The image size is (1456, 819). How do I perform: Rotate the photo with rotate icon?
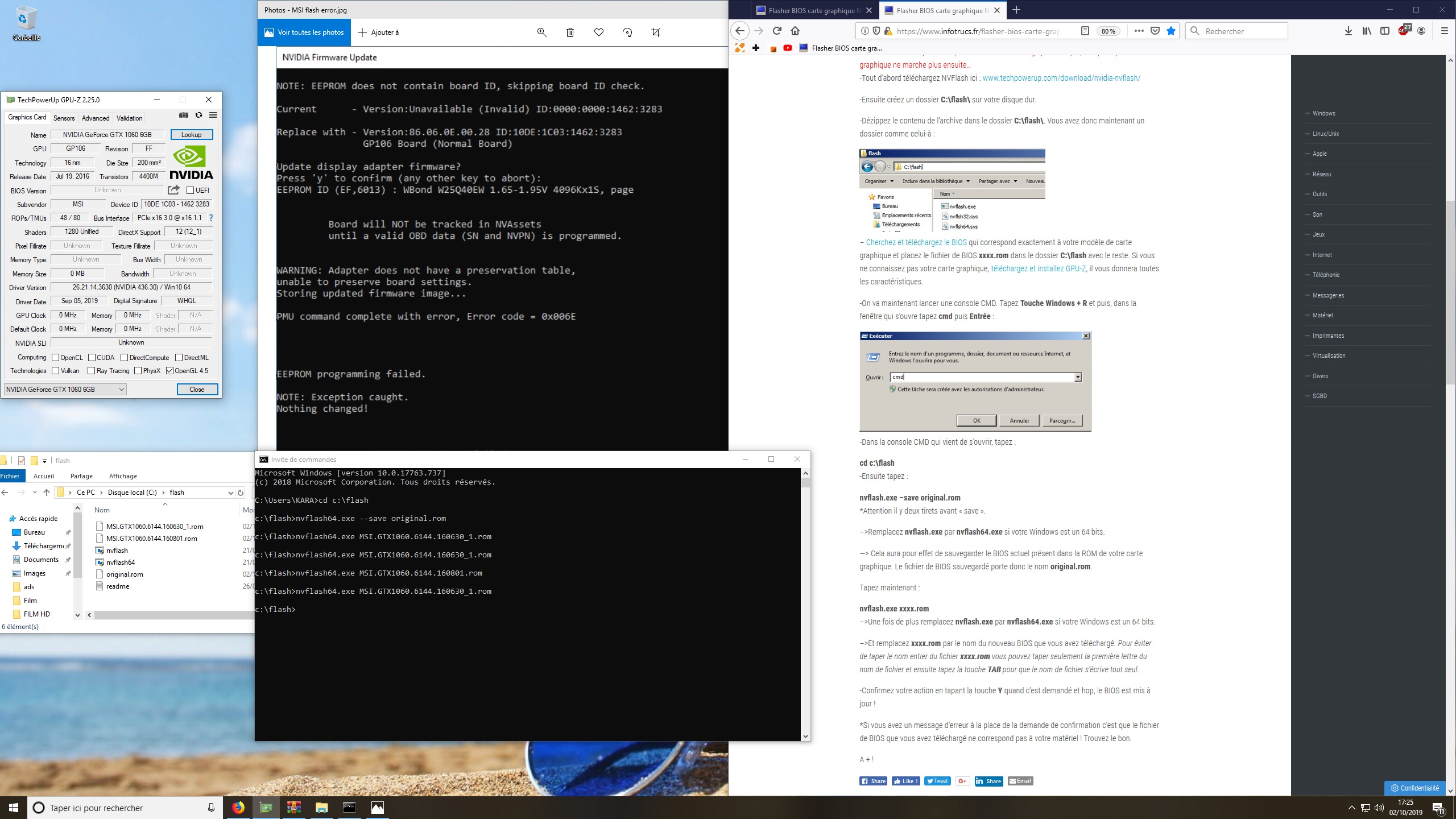tap(627, 32)
